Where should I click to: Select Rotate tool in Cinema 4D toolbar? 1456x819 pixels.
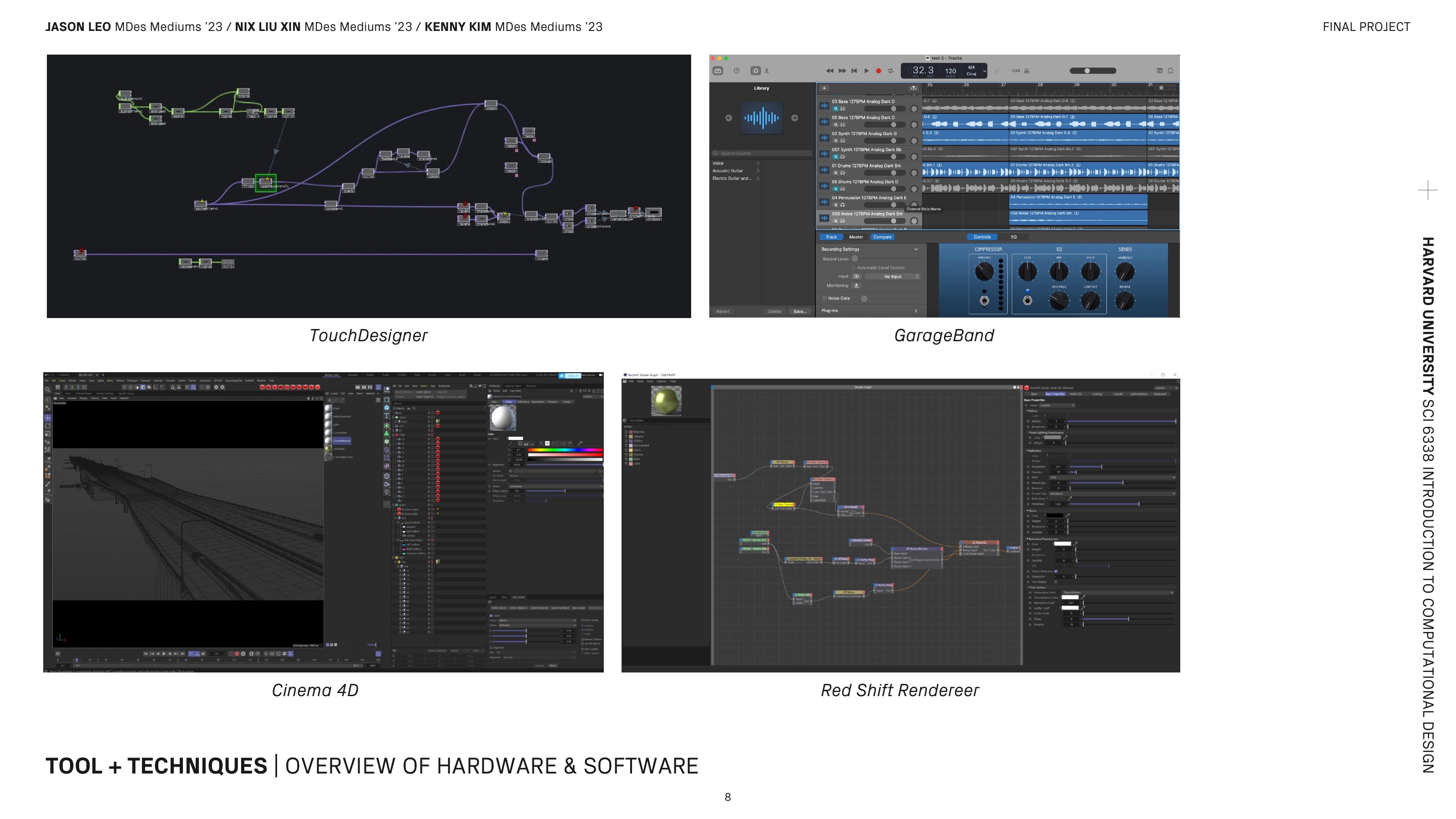pos(47,425)
